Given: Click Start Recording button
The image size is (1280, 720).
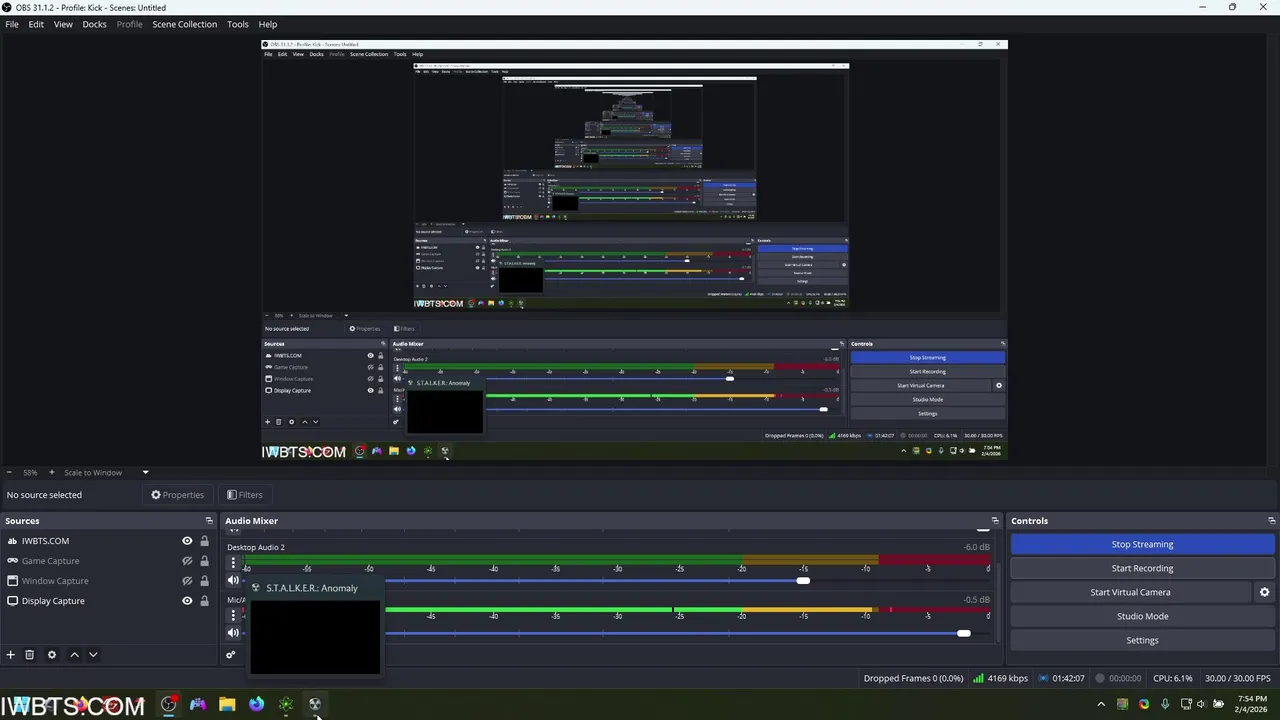Looking at the screenshot, I should 1142,568.
